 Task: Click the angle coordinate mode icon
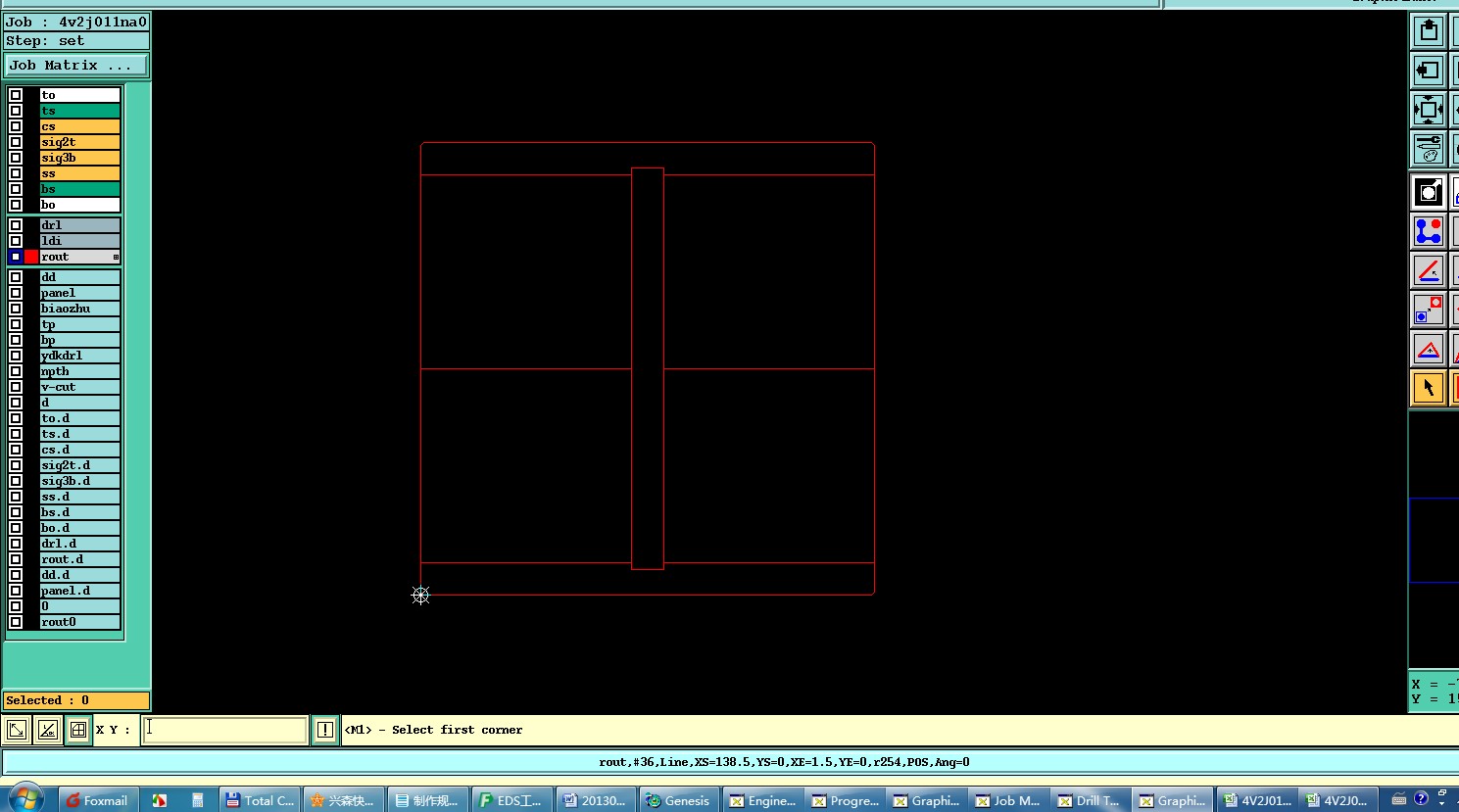[x=47, y=730]
